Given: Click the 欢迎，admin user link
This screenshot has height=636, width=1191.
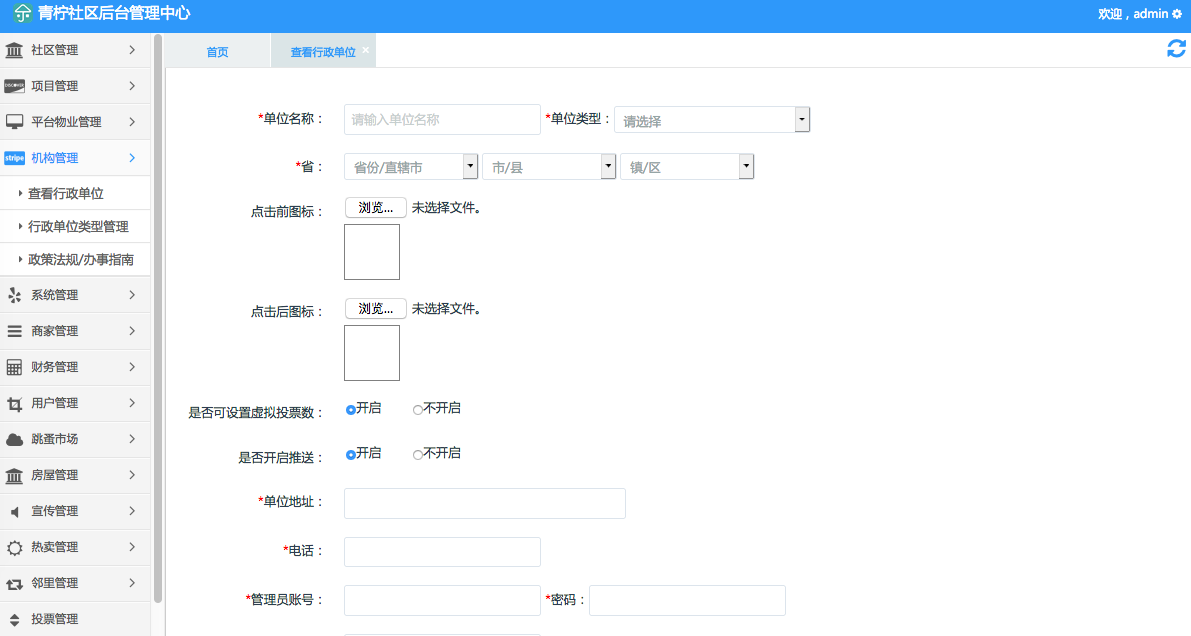Looking at the screenshot, I should coord(1133,14).
